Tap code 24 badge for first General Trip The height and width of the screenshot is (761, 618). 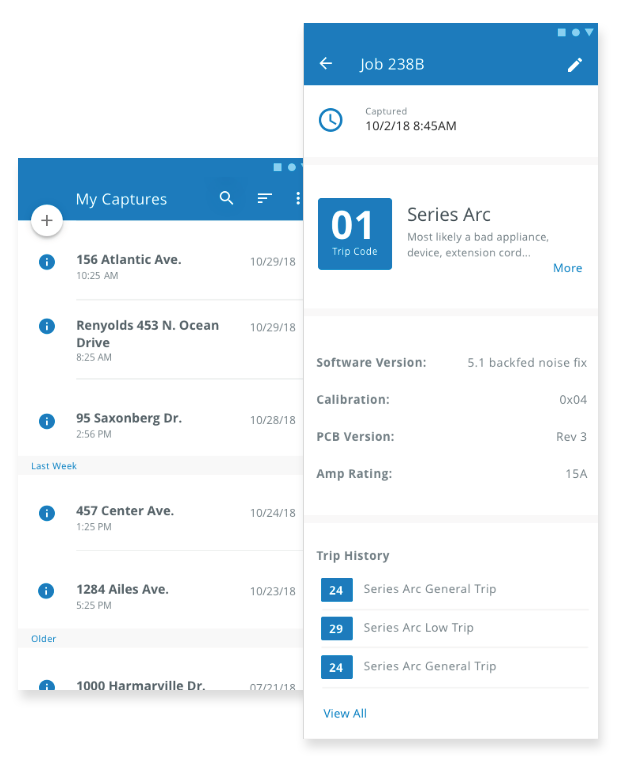point(336,590)
